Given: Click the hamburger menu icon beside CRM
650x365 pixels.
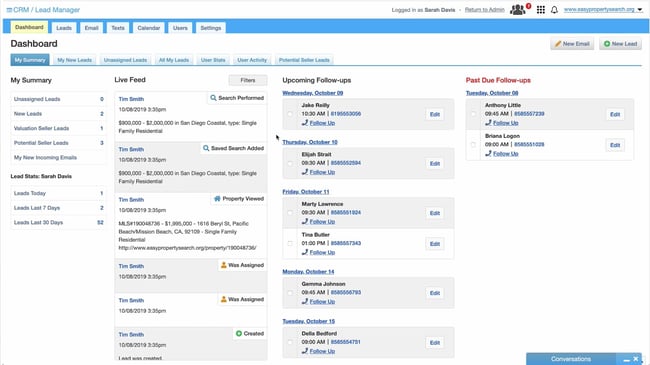Looking at the screenshot, I should (x=9, y=10).
